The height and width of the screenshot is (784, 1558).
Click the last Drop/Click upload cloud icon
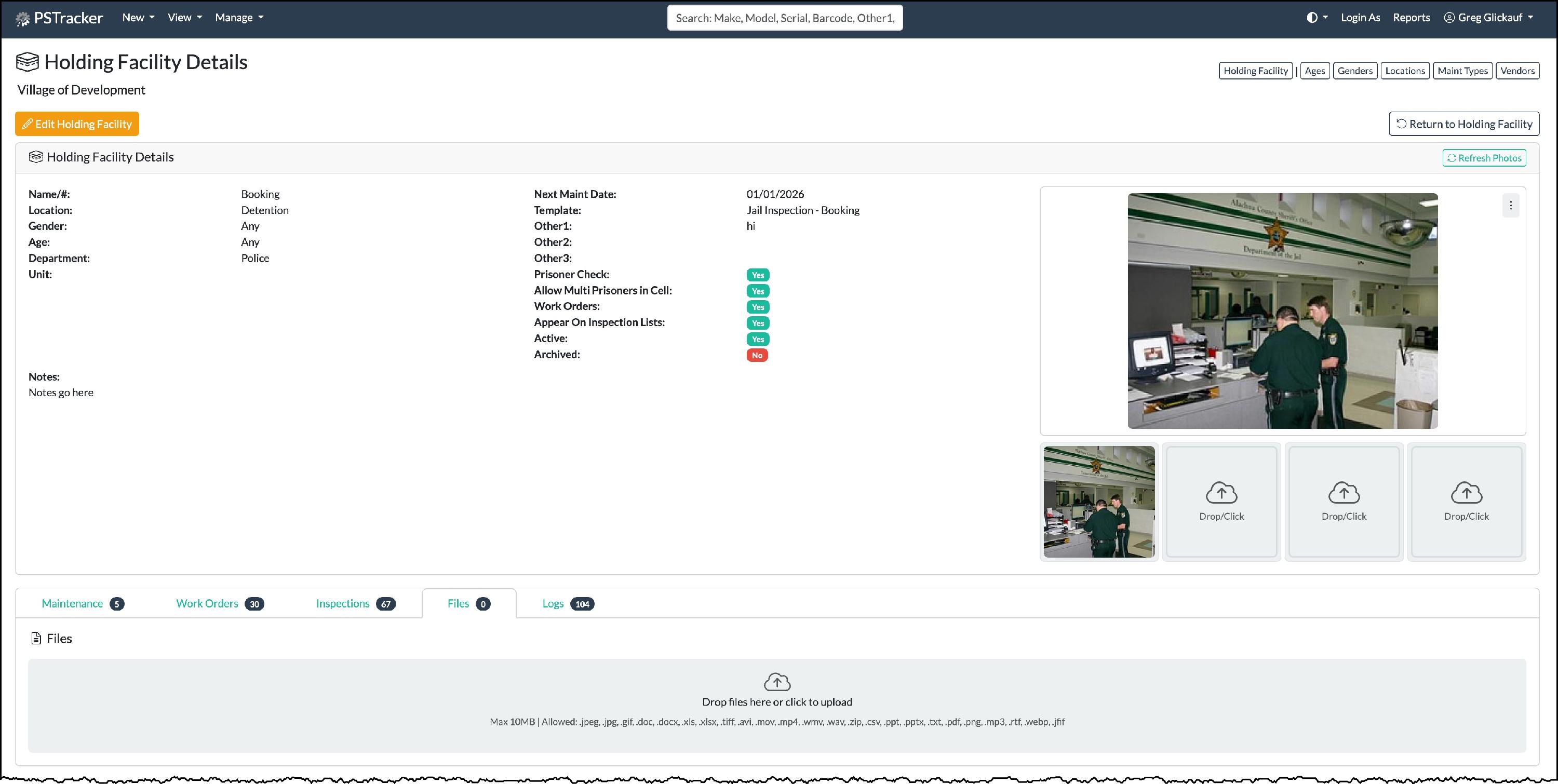[1466, 493]
